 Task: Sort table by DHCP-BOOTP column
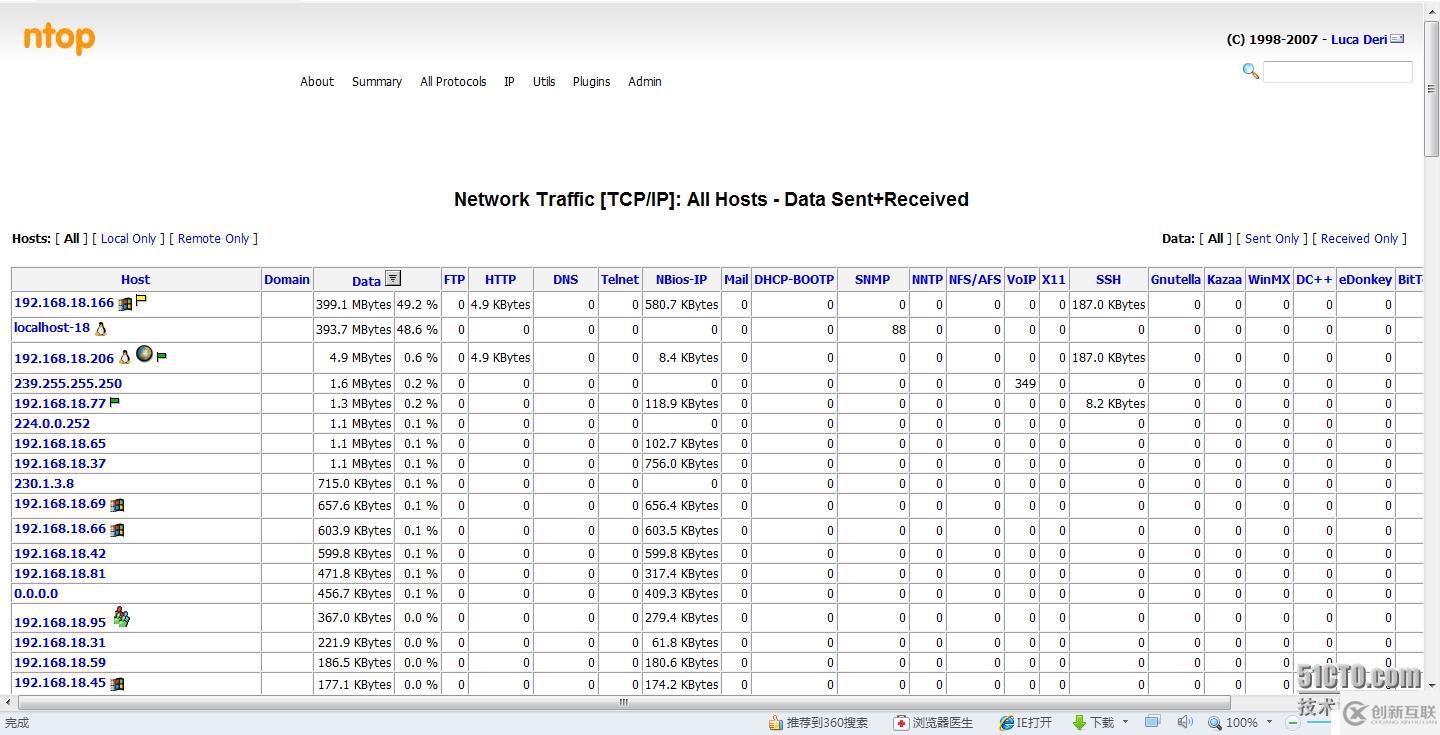click(794, 280)
